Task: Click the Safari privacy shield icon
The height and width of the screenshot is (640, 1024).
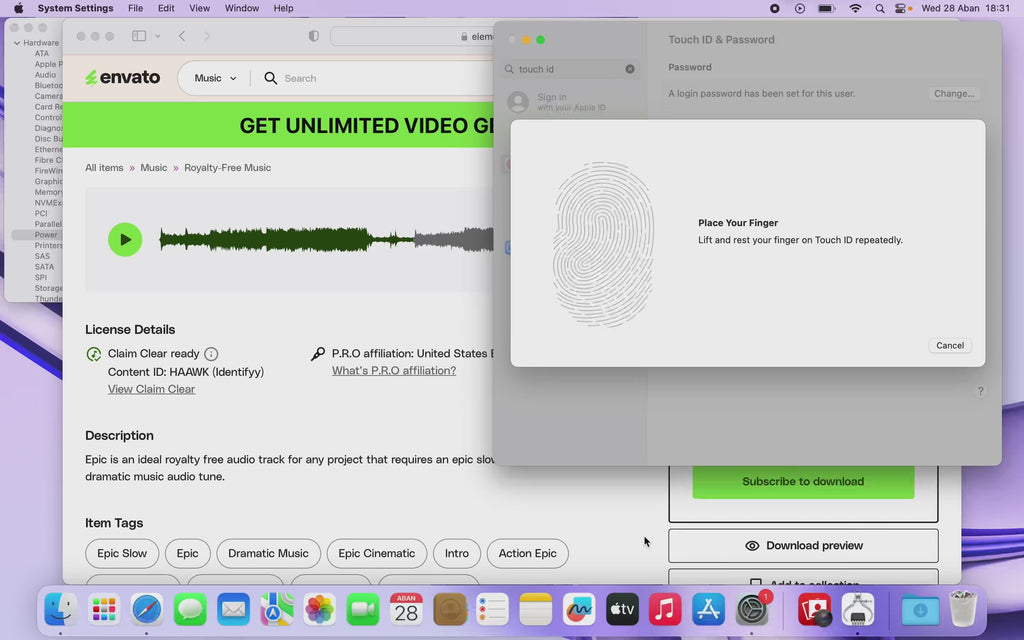Action: point(314,36)
